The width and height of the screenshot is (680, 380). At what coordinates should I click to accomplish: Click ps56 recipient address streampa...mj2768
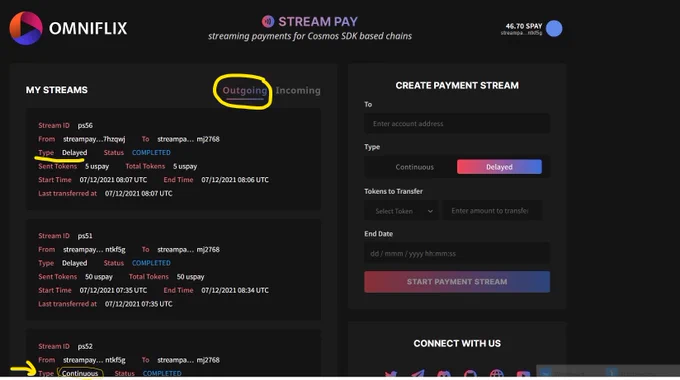tap(188, 139)
